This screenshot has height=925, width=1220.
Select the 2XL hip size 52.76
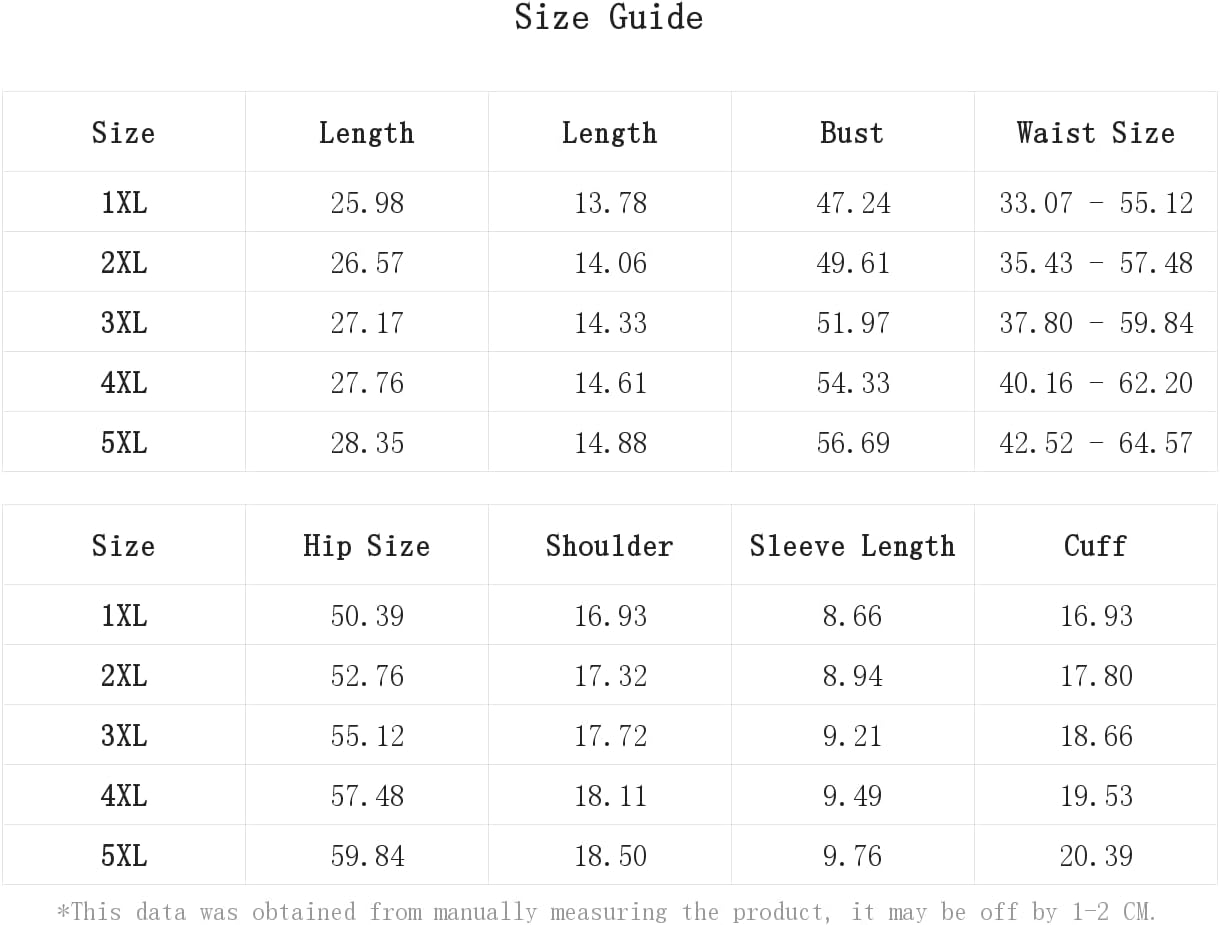[x=367, y=676]
